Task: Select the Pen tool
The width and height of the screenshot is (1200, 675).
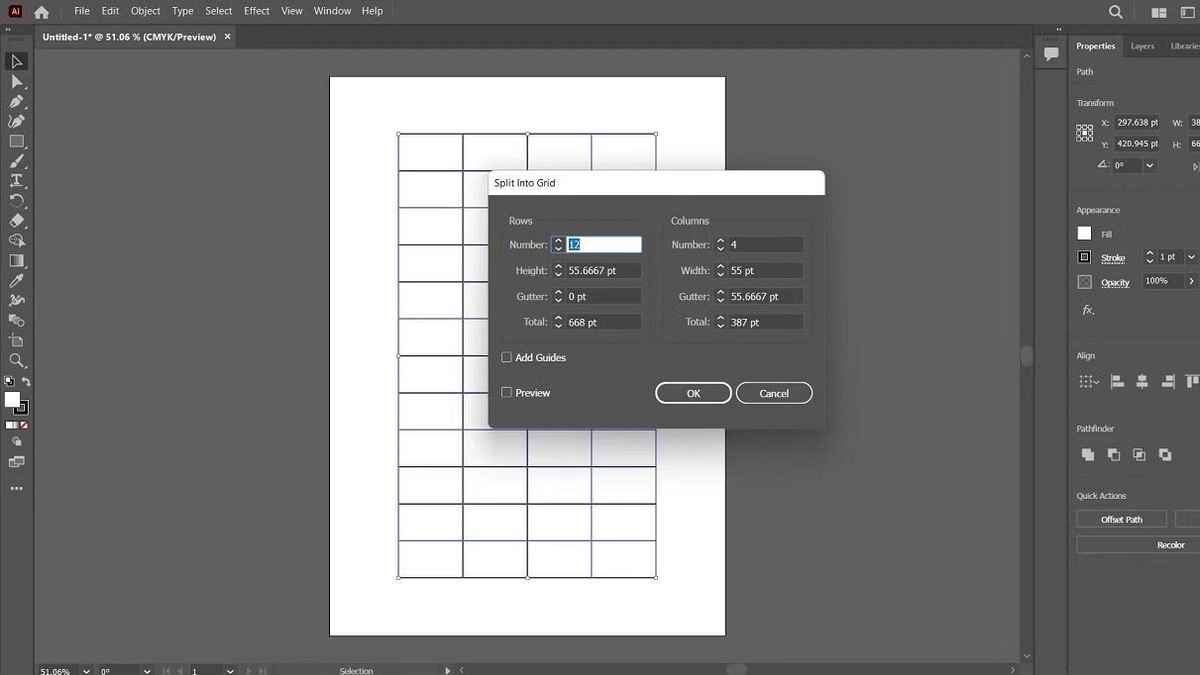Action: [16, 102]
